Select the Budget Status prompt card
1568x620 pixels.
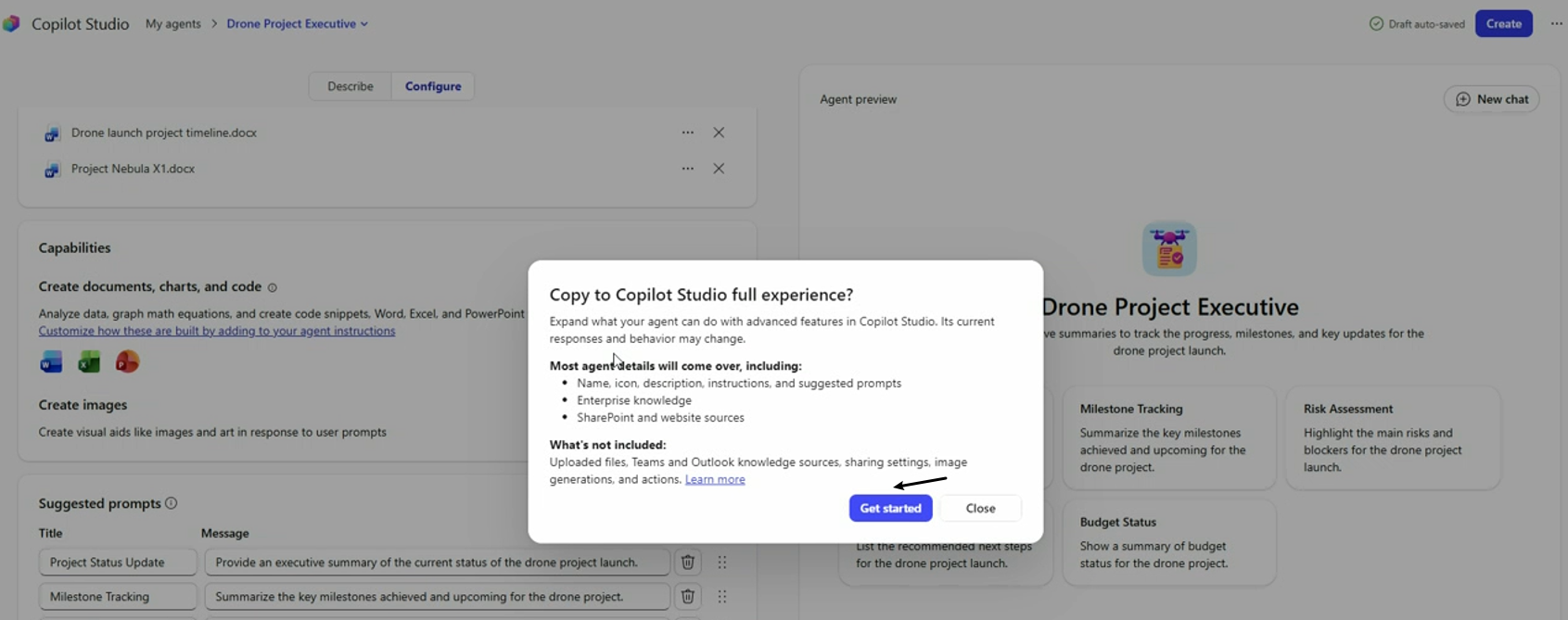point(1169,542)
